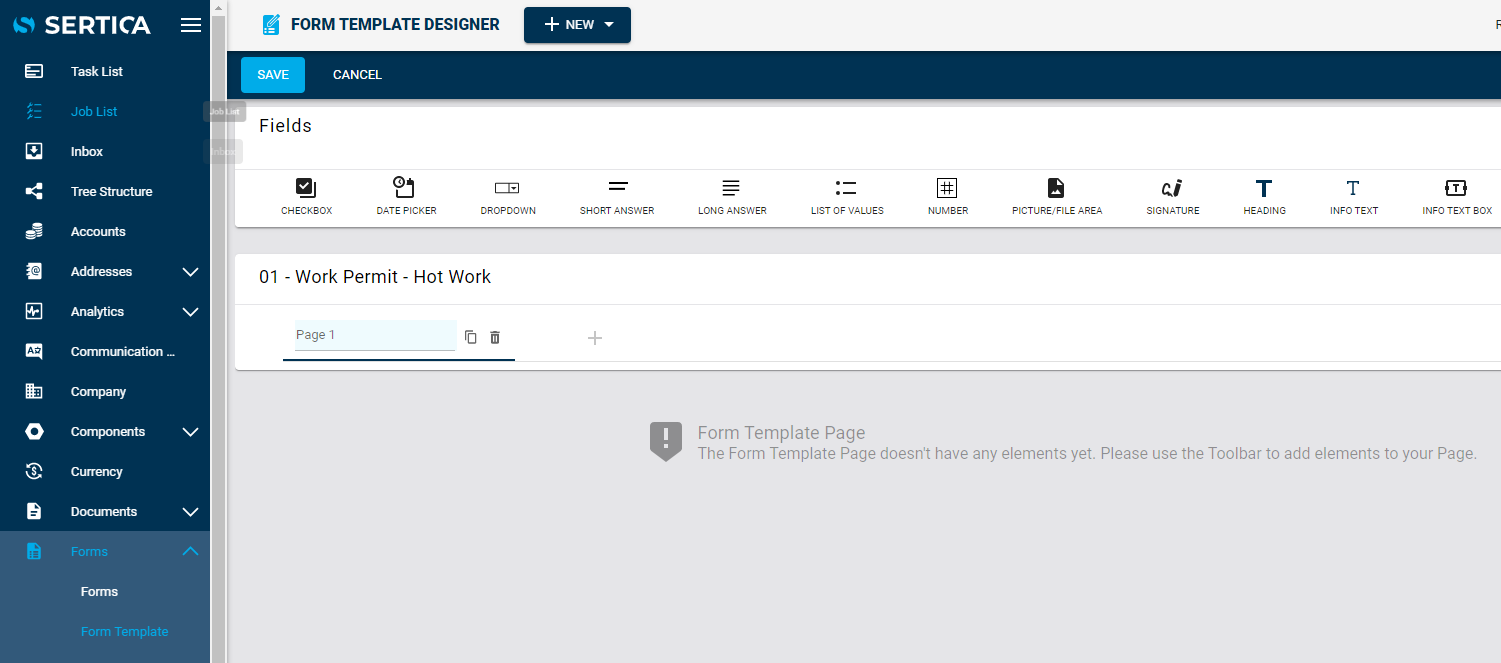Expand the Addresses section
Viewport: 1501px width, 663px height.
point(191,271)
